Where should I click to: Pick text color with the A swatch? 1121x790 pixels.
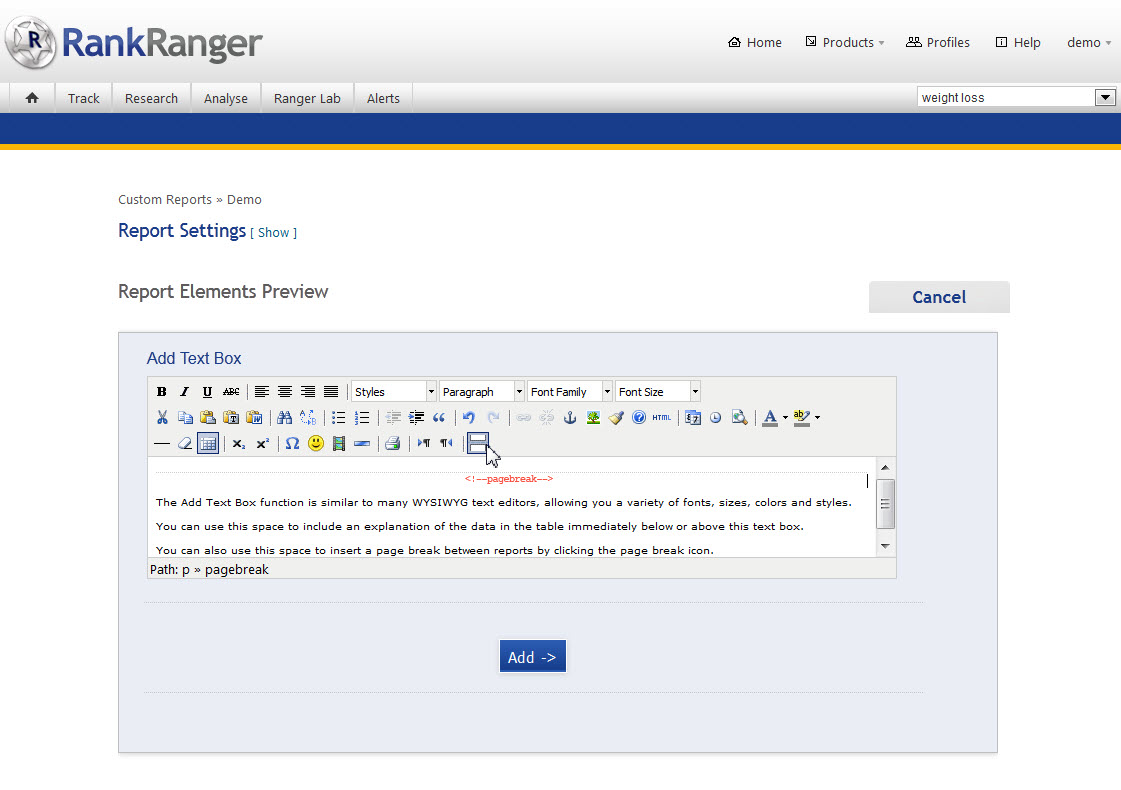click(768, 418)
